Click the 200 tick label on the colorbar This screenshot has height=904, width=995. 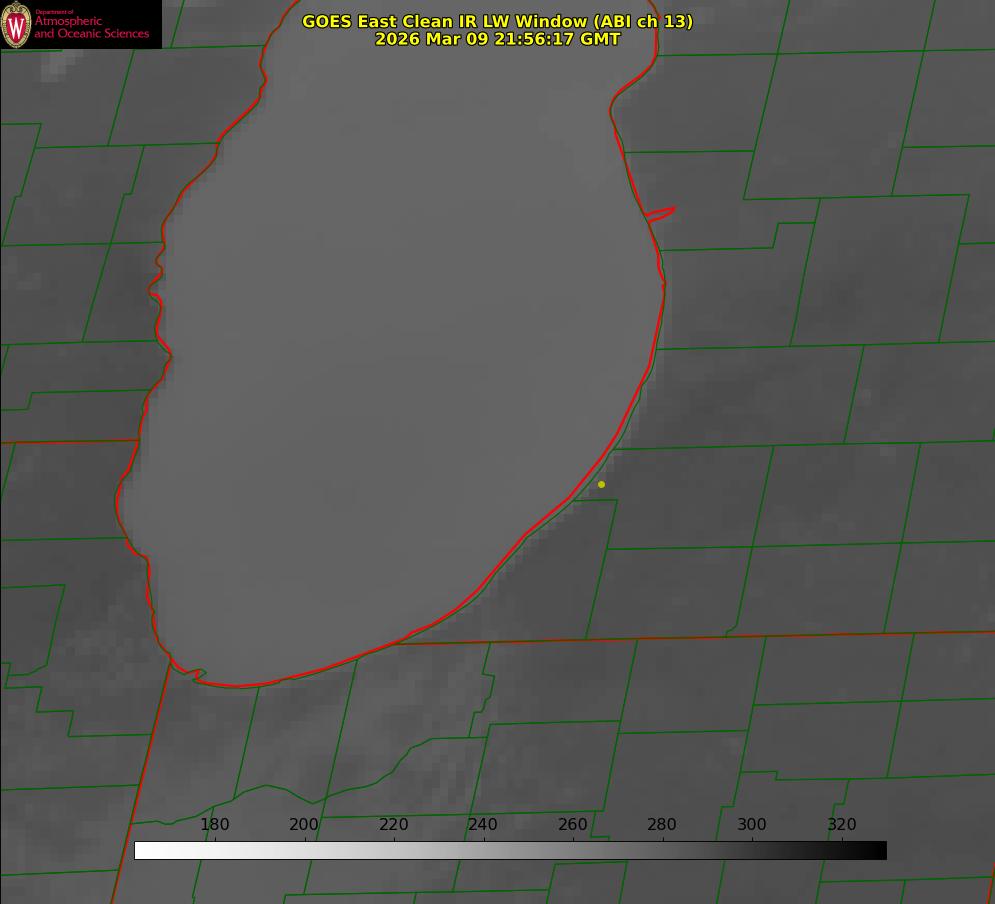[304, 825]
